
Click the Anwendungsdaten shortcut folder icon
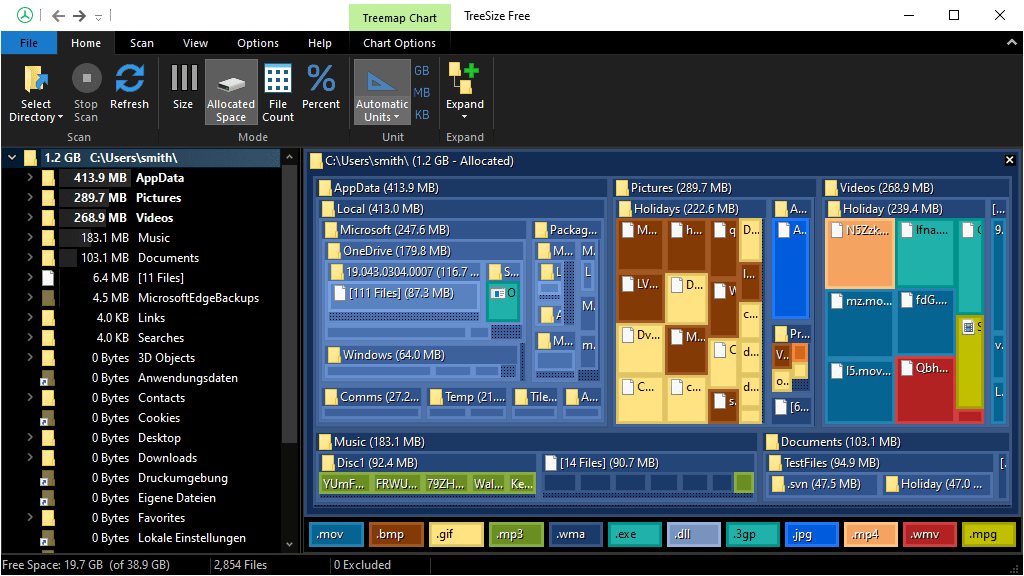(x=48, y=378)
